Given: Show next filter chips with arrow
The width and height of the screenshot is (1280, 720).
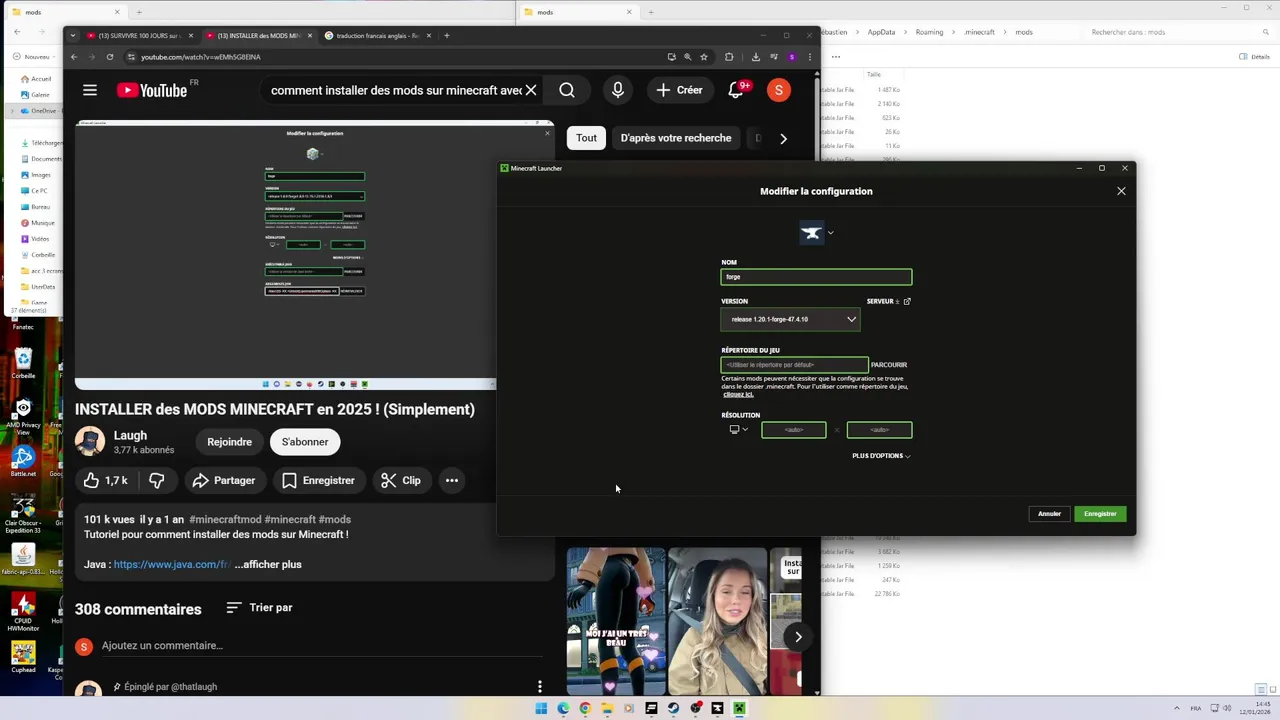Looking at the screenshot, I should 783,138.
